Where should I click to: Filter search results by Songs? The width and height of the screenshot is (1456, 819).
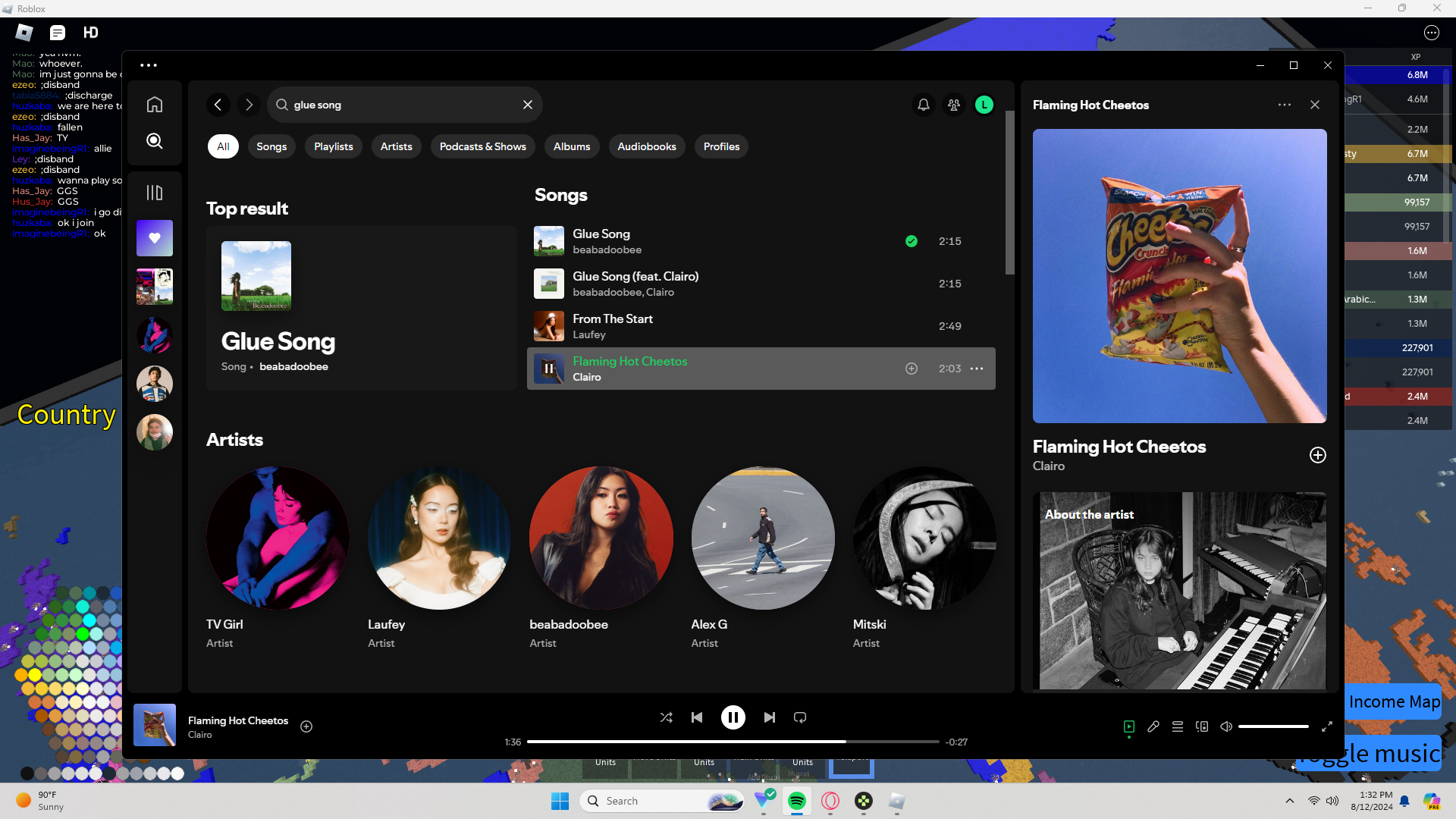pos(271,146)
